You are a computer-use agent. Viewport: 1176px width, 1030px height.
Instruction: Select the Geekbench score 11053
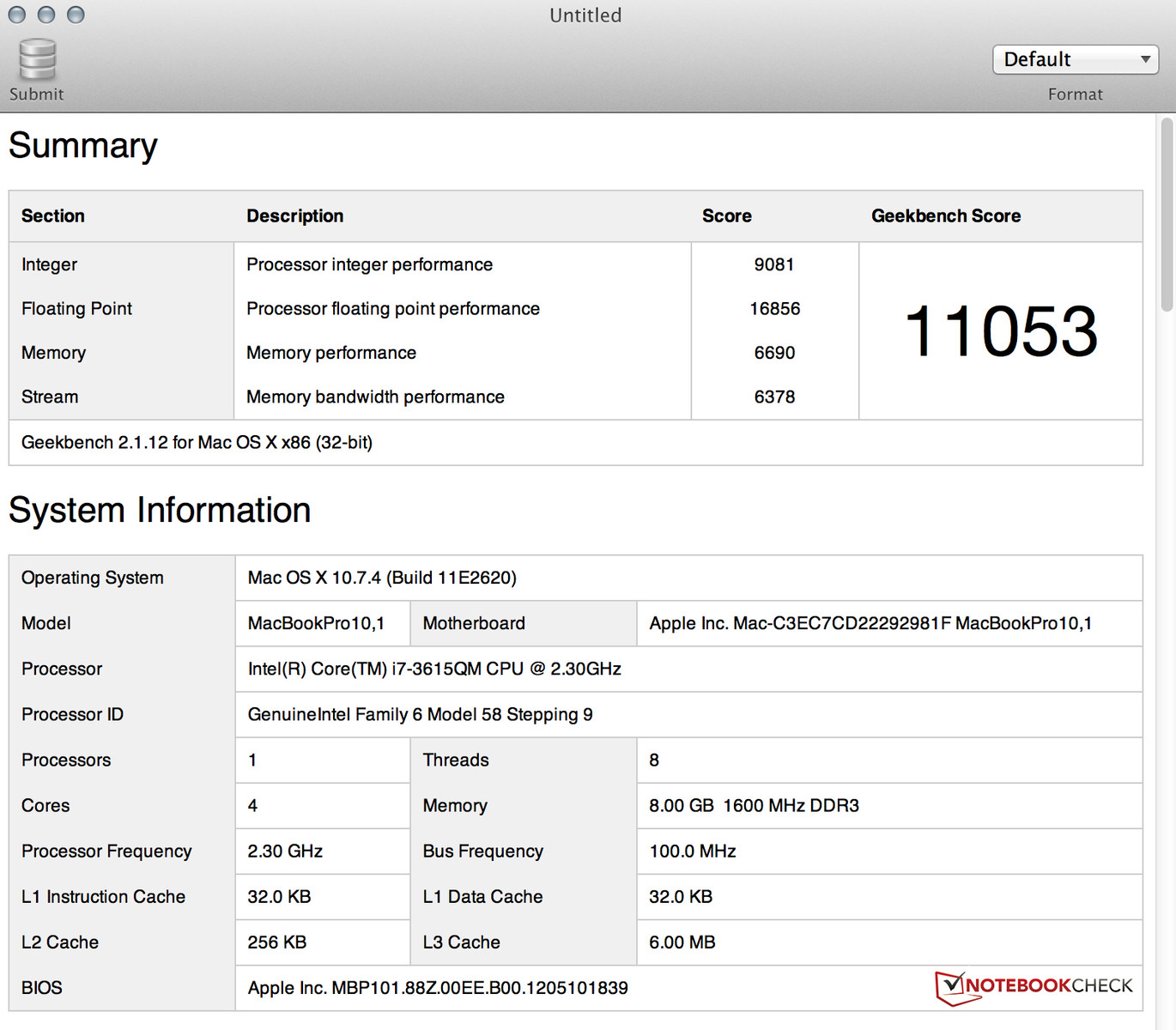pos(1001,331)
